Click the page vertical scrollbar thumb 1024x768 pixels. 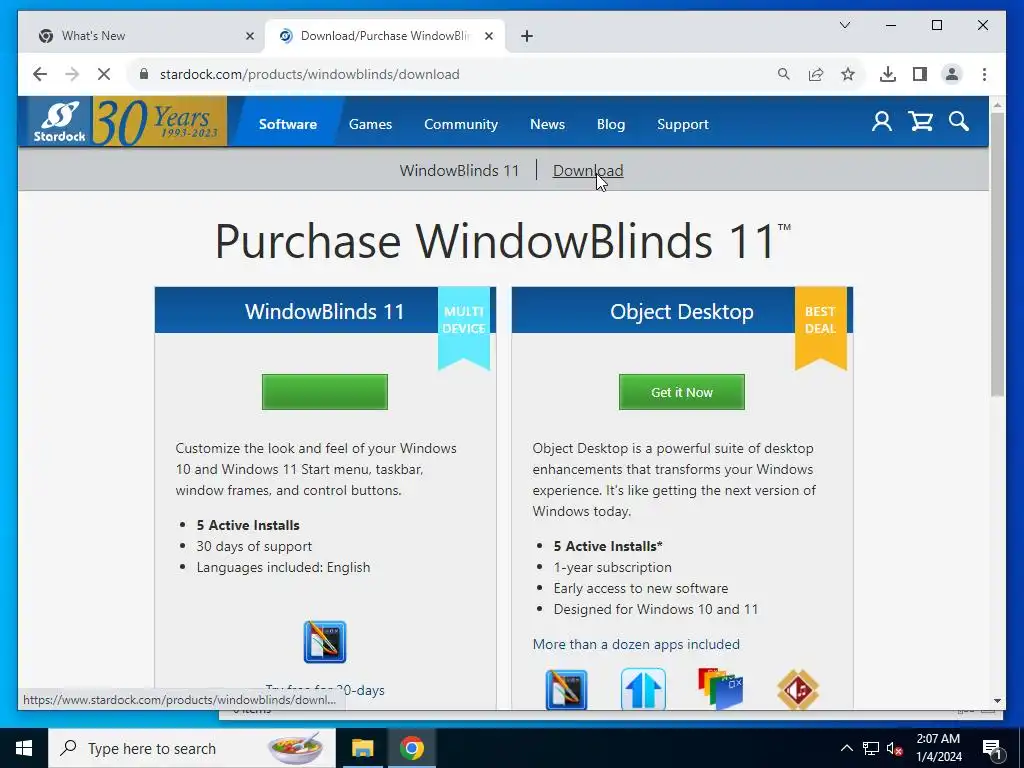(997, 253)
